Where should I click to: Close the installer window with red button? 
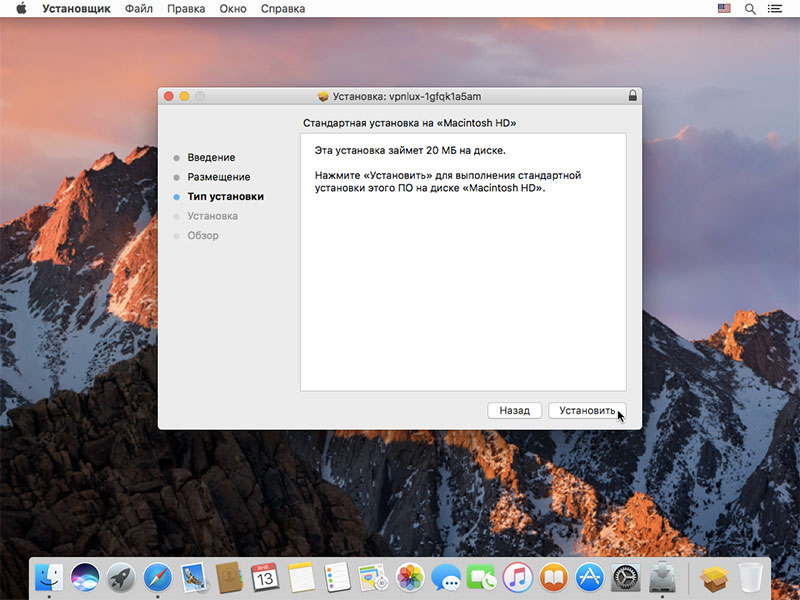click(169, 96)
